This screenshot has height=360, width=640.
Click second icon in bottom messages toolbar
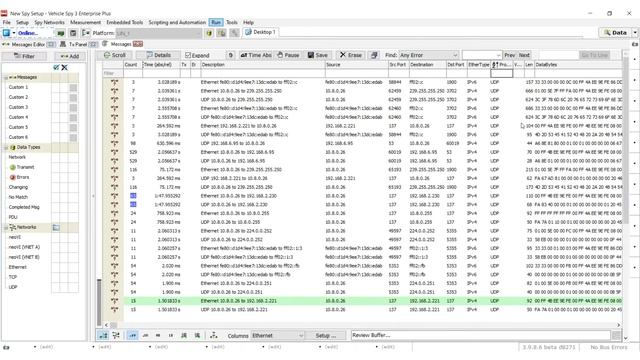116,336
